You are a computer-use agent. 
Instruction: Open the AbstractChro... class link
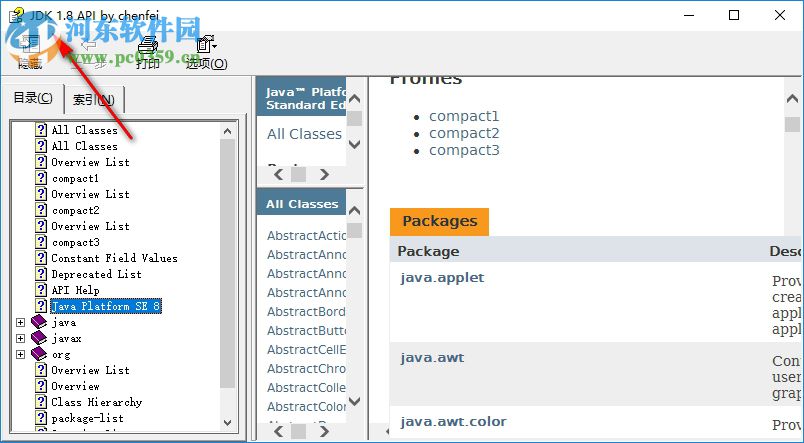pyautogui.click(x=307, y=369)
